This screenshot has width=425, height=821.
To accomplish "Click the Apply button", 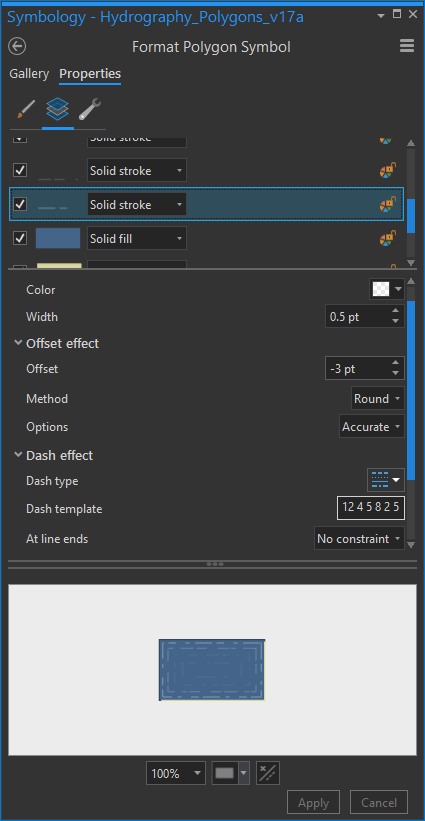I will pyautogui.click(x=314, y=803).
